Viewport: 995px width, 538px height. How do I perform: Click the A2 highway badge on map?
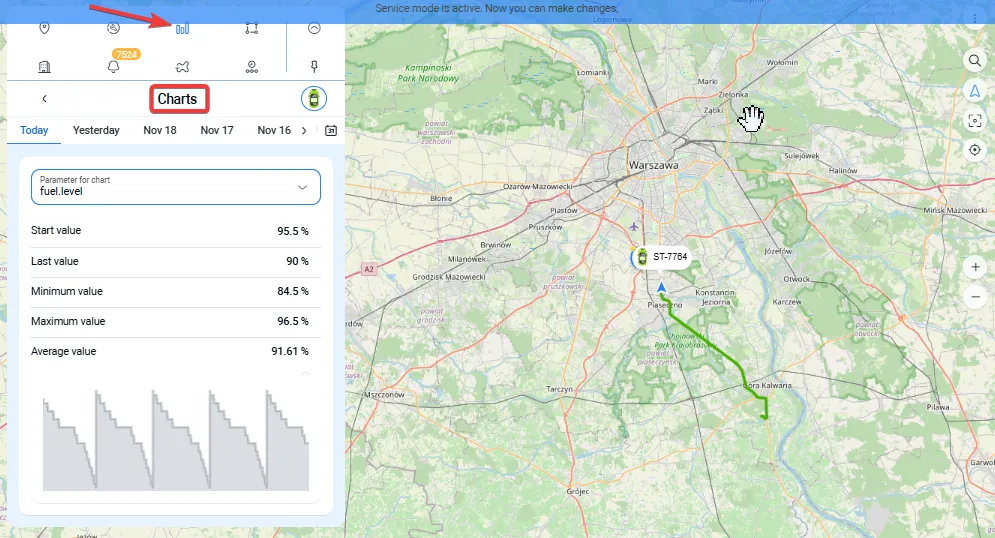coord(369,270)
